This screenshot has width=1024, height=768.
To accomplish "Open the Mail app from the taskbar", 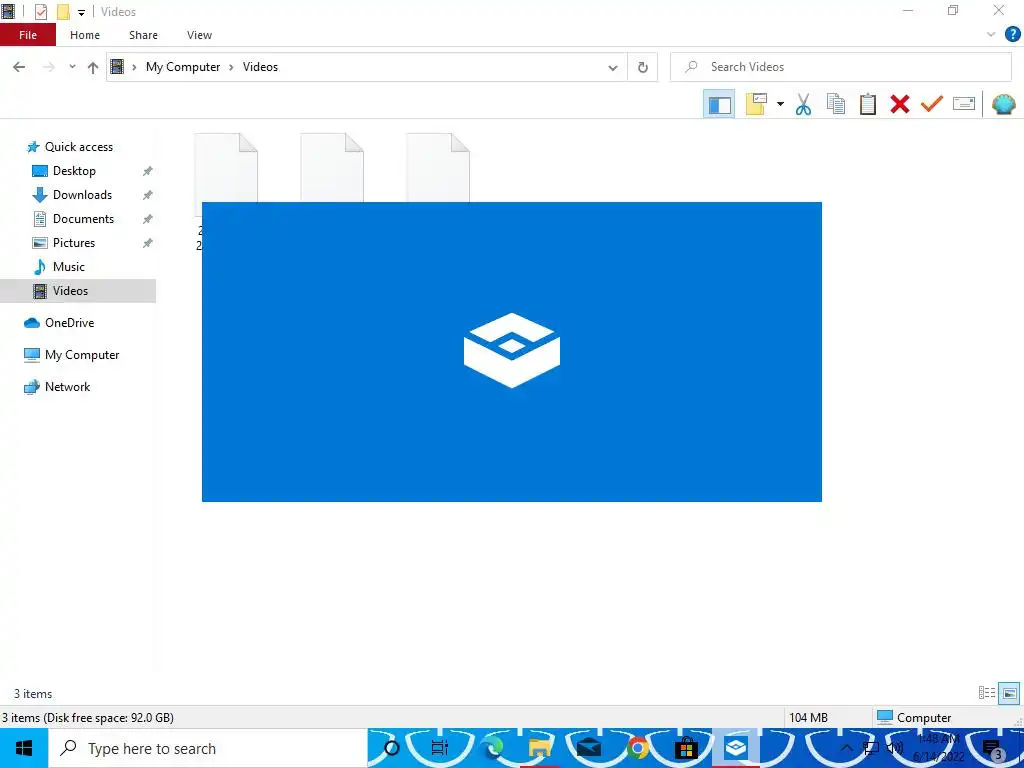I will point(588,748).
